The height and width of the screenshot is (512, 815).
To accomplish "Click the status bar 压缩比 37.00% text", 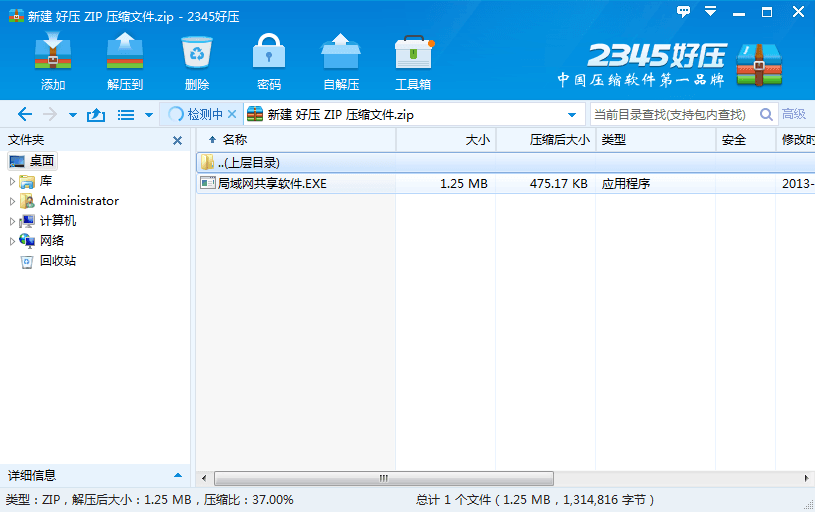I will (x=248, y=500).
